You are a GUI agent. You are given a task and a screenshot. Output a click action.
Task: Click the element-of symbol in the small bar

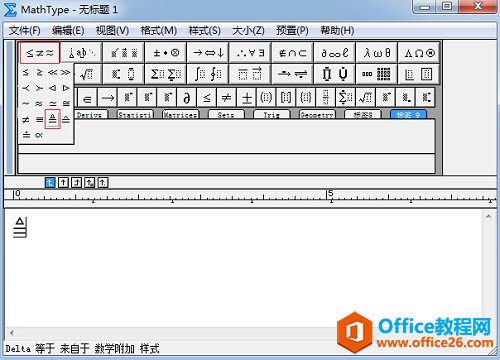[x=87, y=98]
